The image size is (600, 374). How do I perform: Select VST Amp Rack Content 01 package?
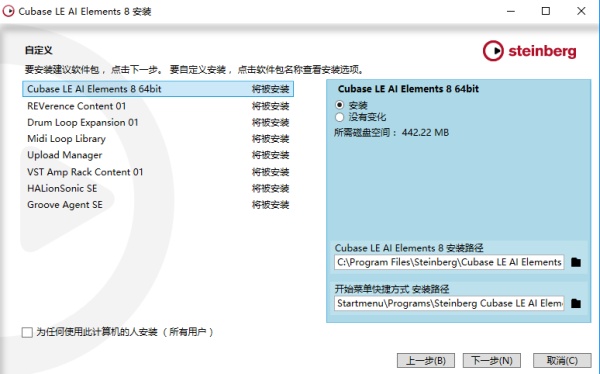(x=158, y=172)
